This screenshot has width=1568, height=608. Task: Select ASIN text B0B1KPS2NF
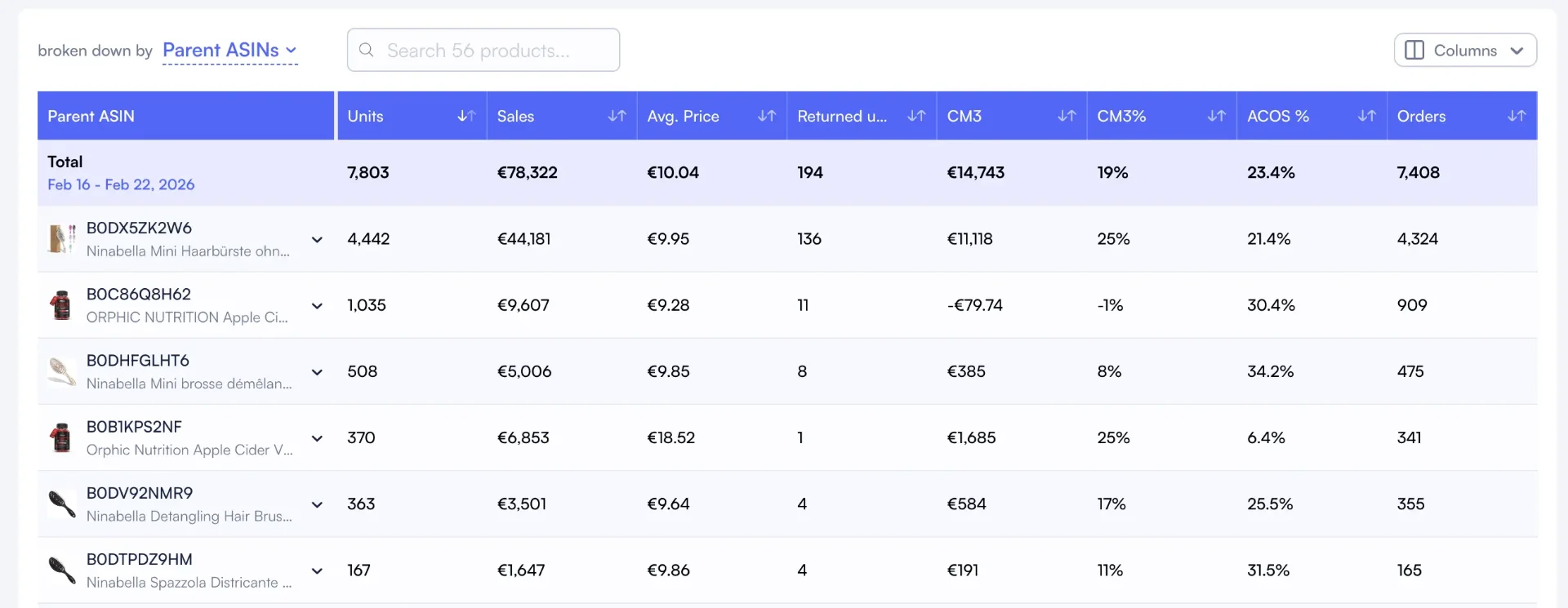point(134,426)
